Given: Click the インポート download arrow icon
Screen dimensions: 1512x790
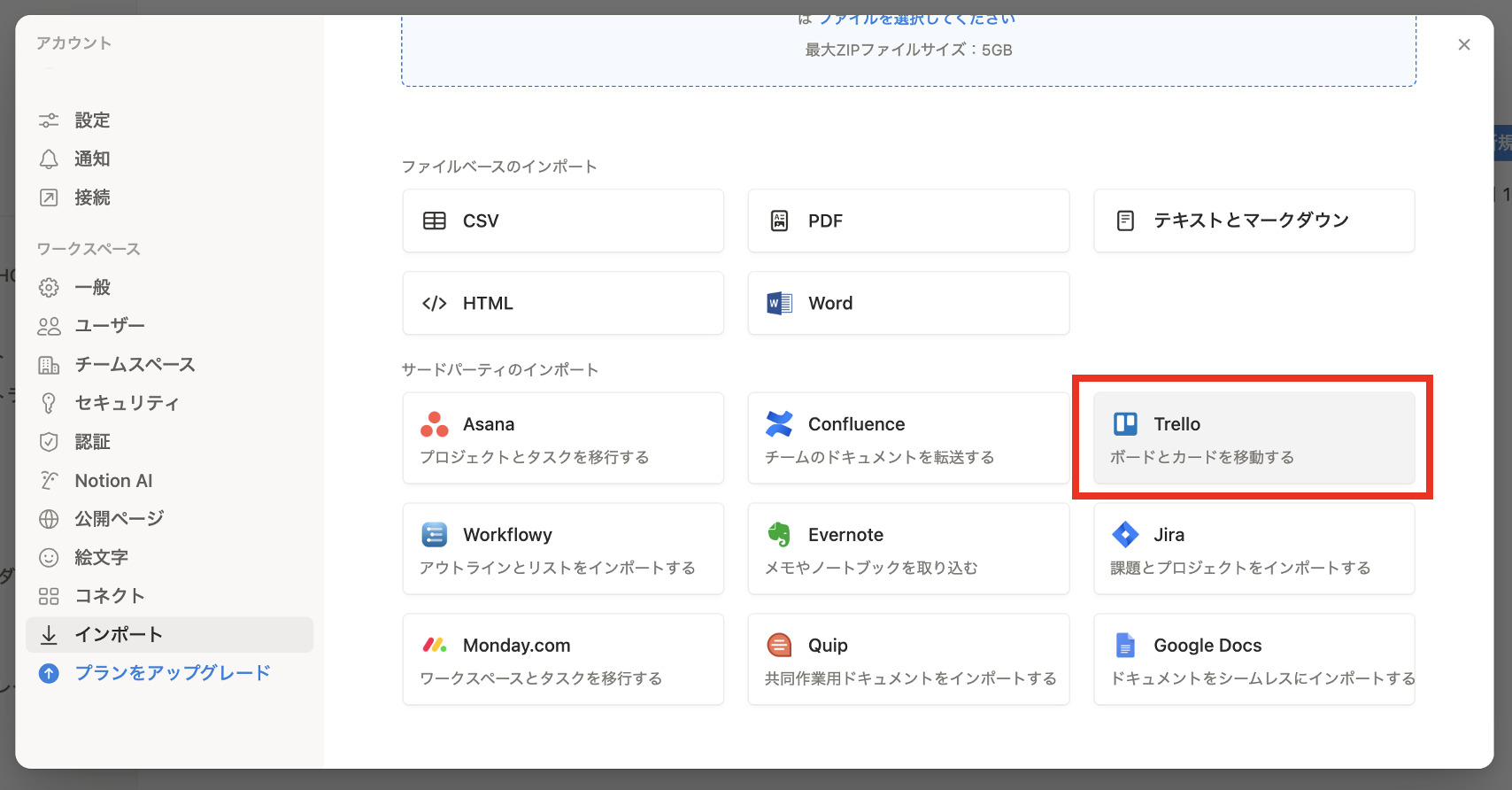Looking at the screenshot, I should (x=49, y=635).
